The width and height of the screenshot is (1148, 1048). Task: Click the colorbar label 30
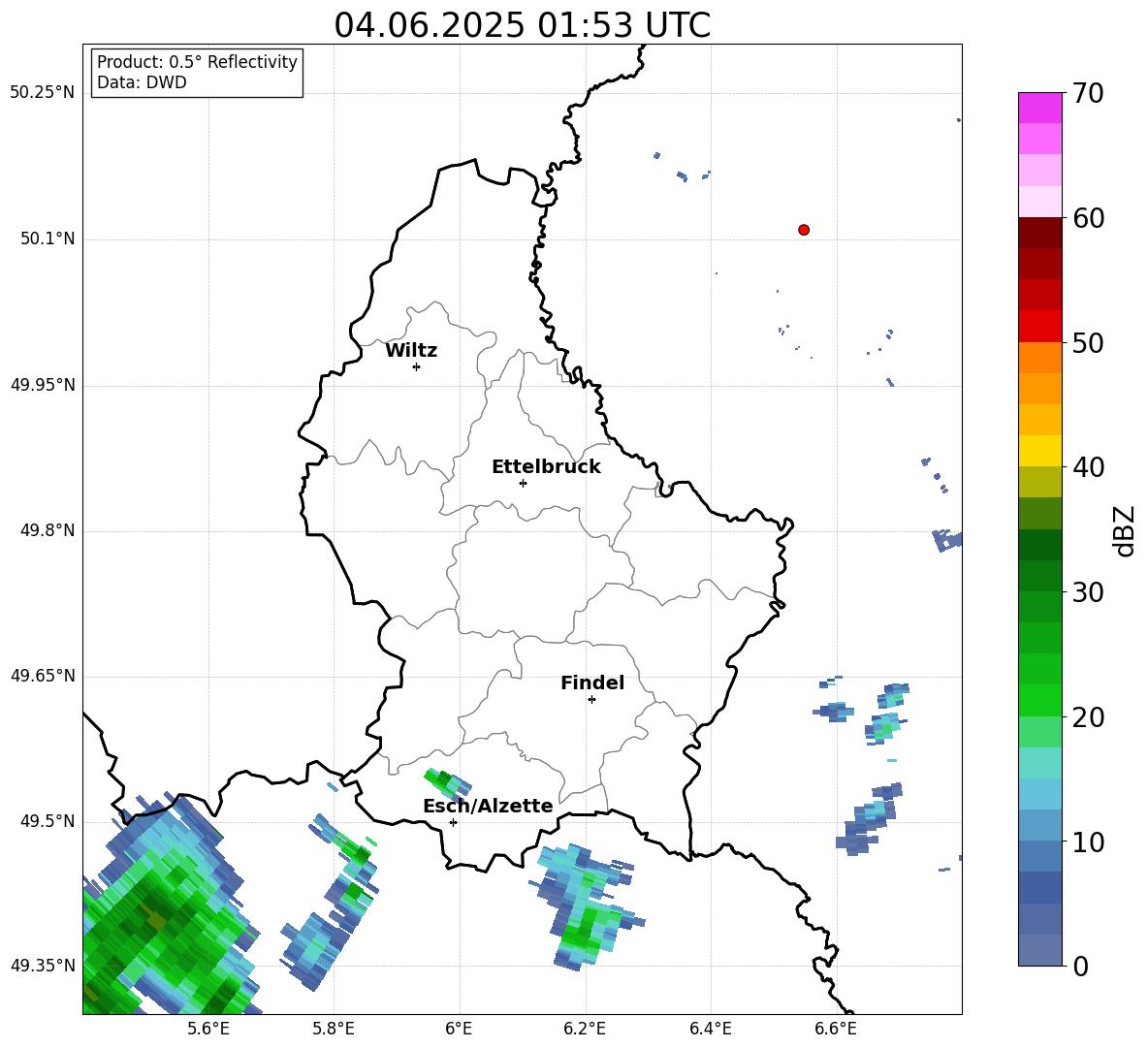[1088, 592]
